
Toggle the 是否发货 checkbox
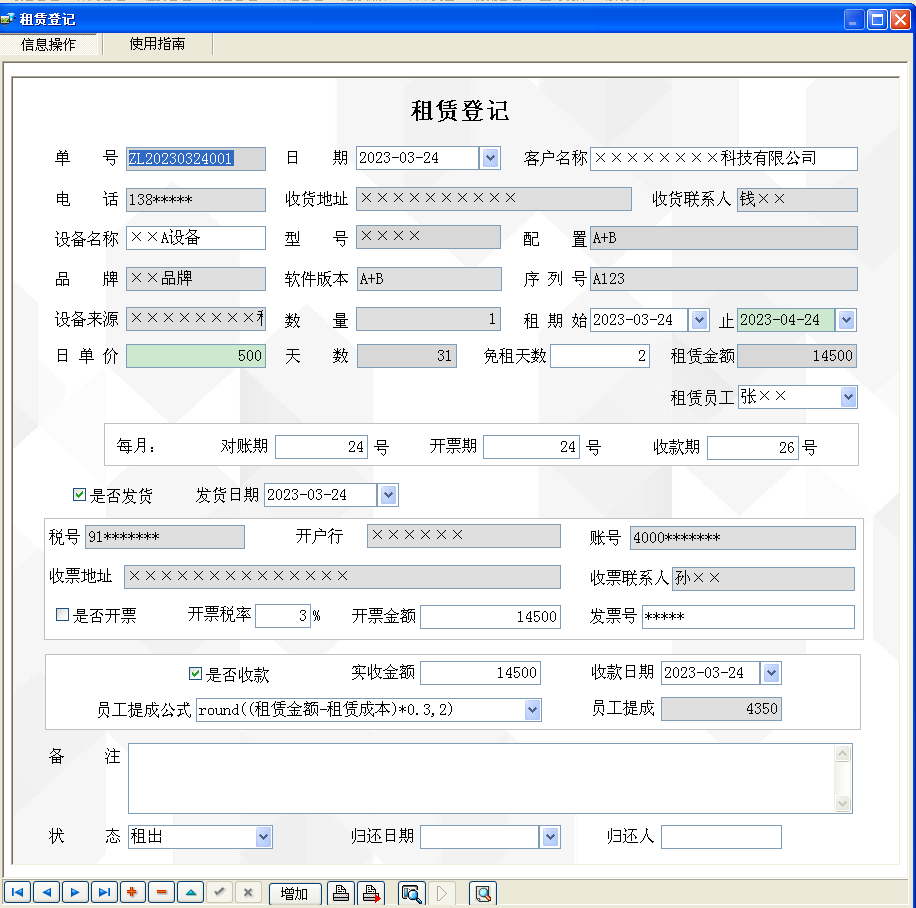point(79,495)
